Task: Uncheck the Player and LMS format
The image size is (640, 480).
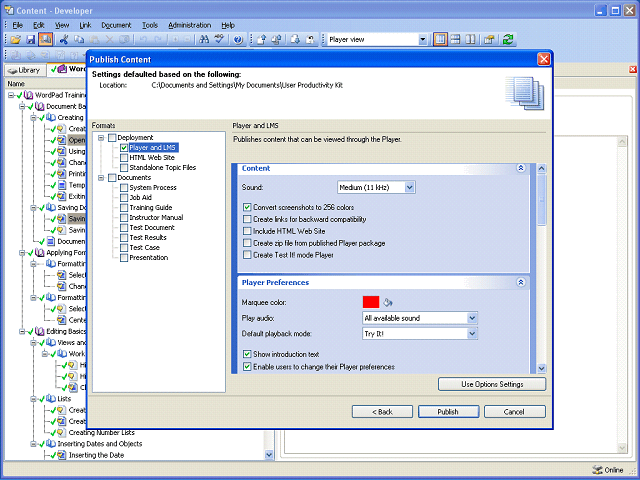Action: point(124,148)
